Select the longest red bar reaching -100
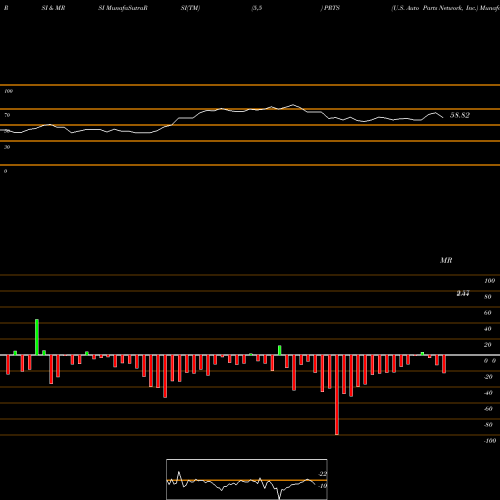500x500 pixels. [x=337, y=395]
